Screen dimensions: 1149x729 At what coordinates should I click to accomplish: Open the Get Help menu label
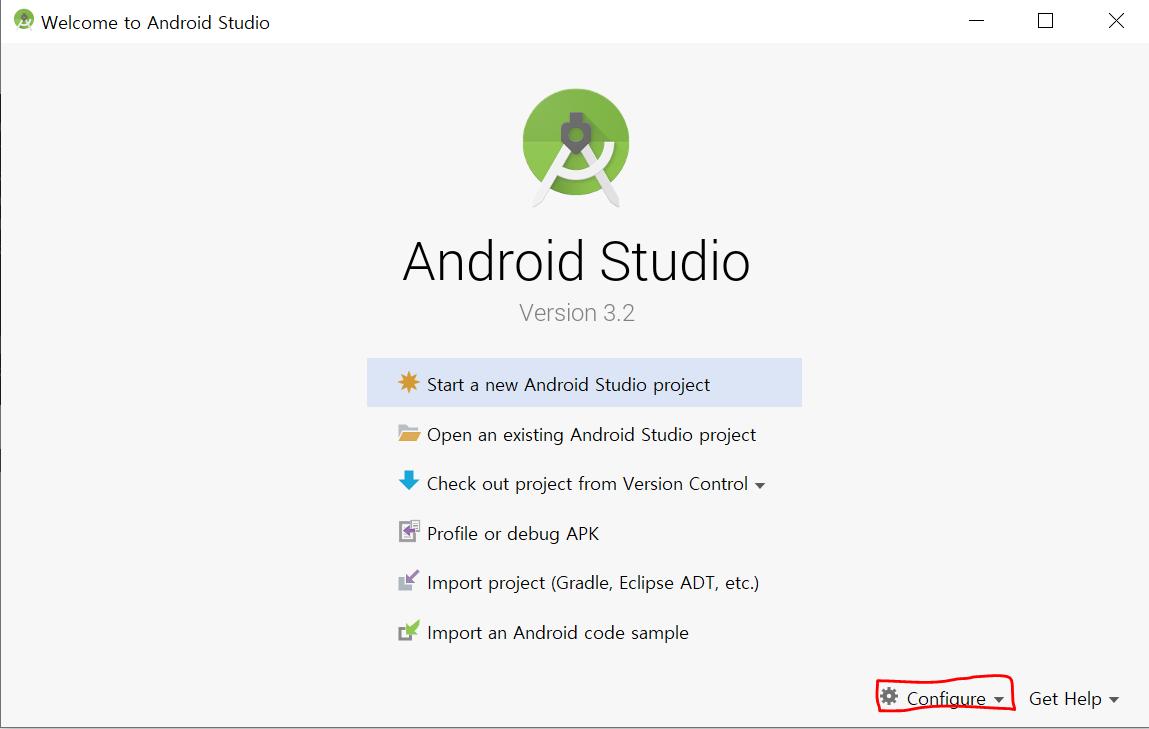1065,699
